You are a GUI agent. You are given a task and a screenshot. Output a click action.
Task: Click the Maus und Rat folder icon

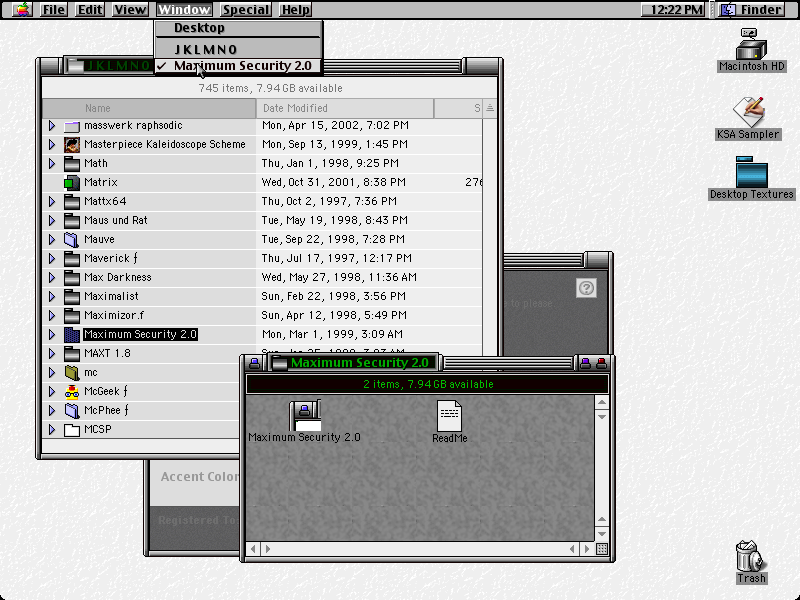72,220
